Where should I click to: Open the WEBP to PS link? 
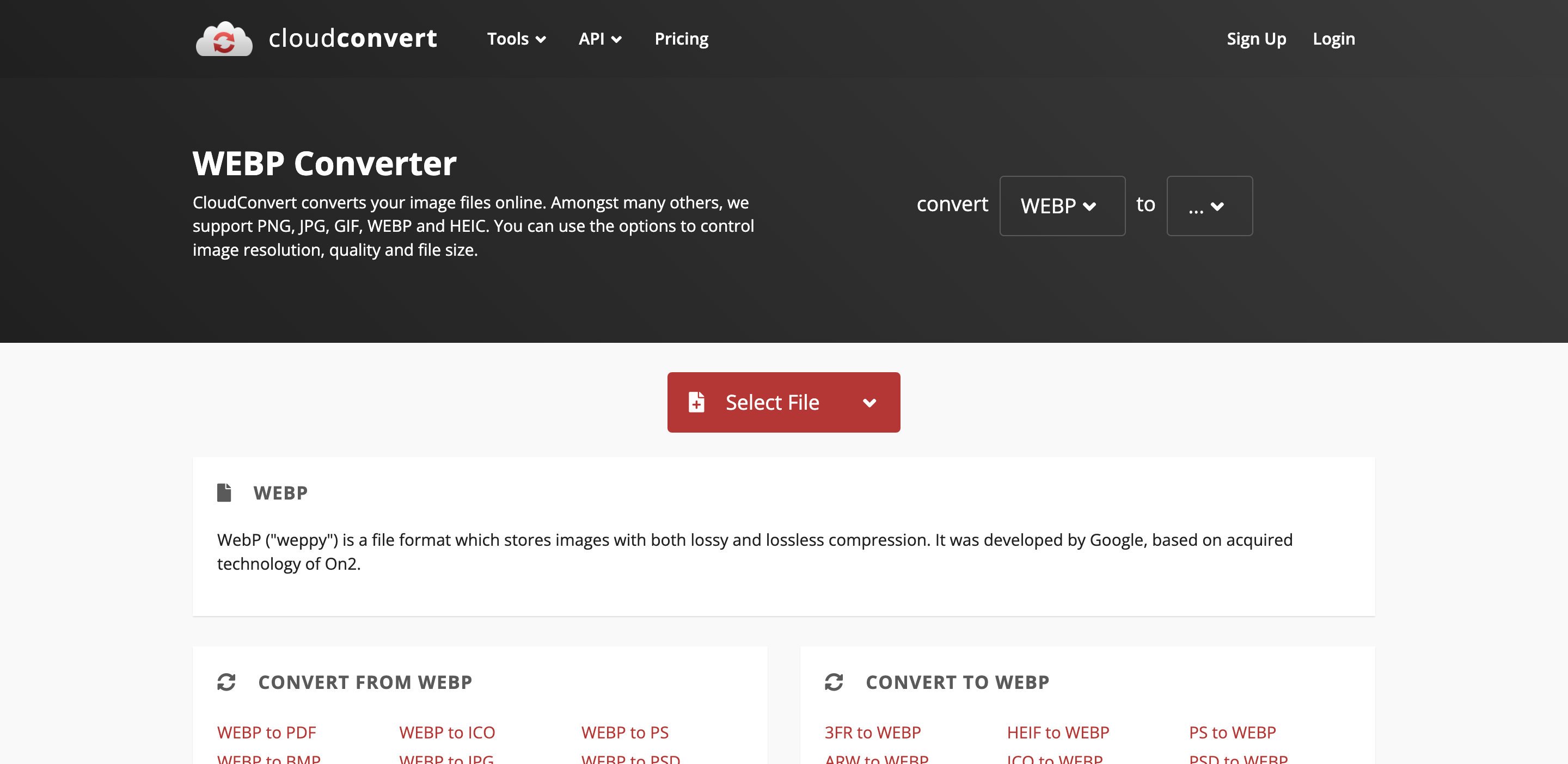[624, 732]
